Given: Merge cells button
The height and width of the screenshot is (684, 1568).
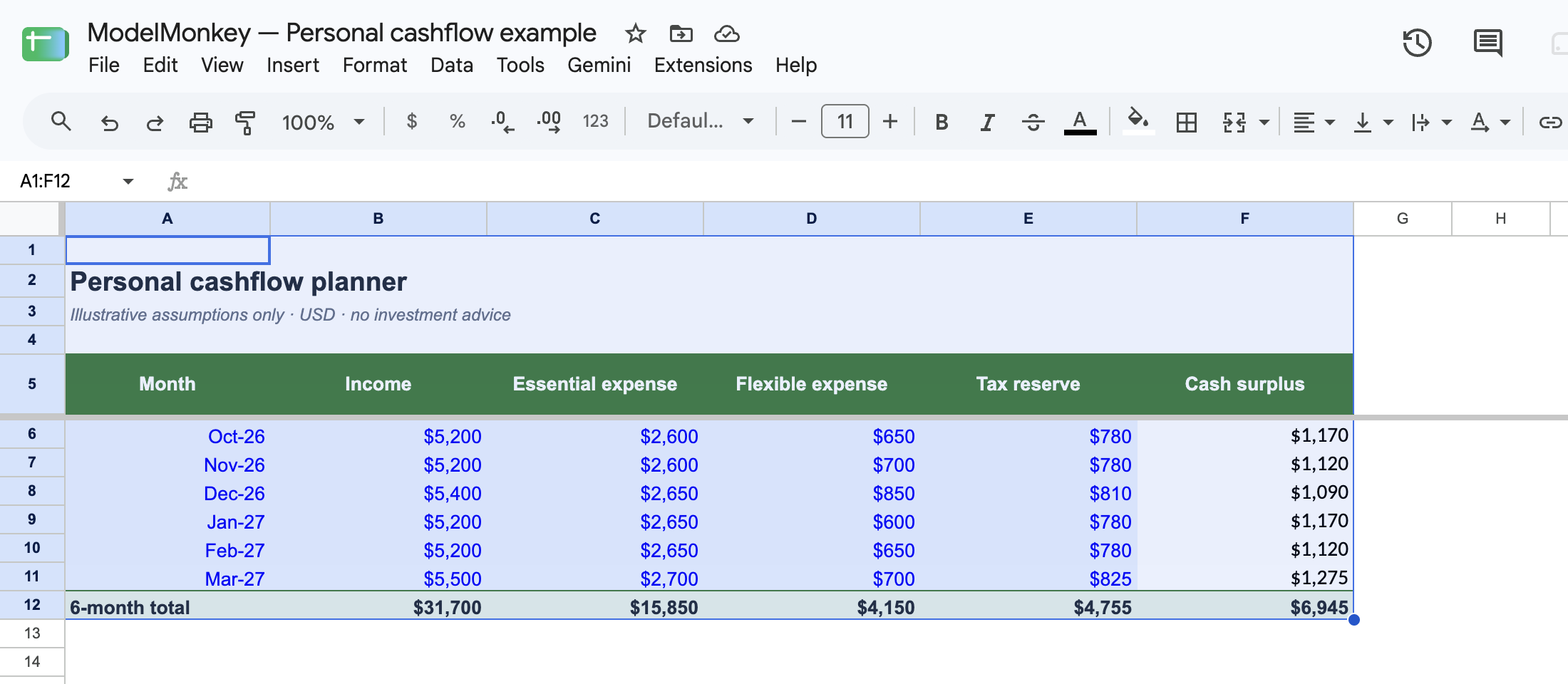Looking at the screenshot, I should pos(1234,123).
